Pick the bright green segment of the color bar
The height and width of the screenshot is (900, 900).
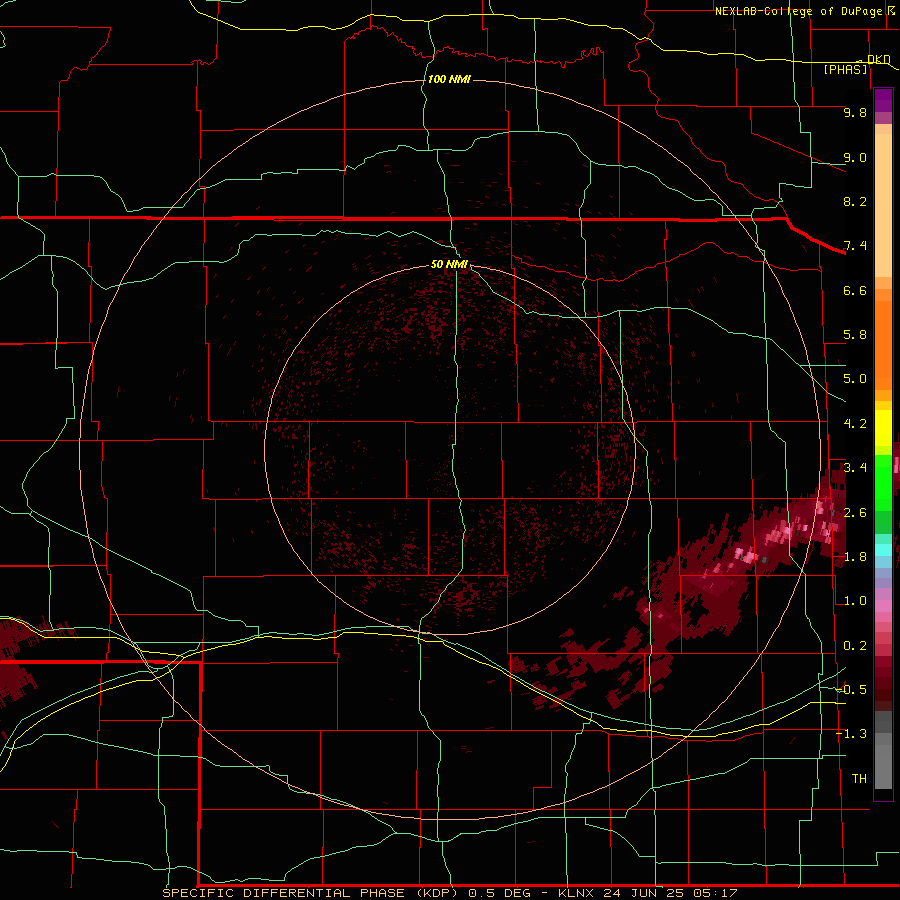coord(883,482)
